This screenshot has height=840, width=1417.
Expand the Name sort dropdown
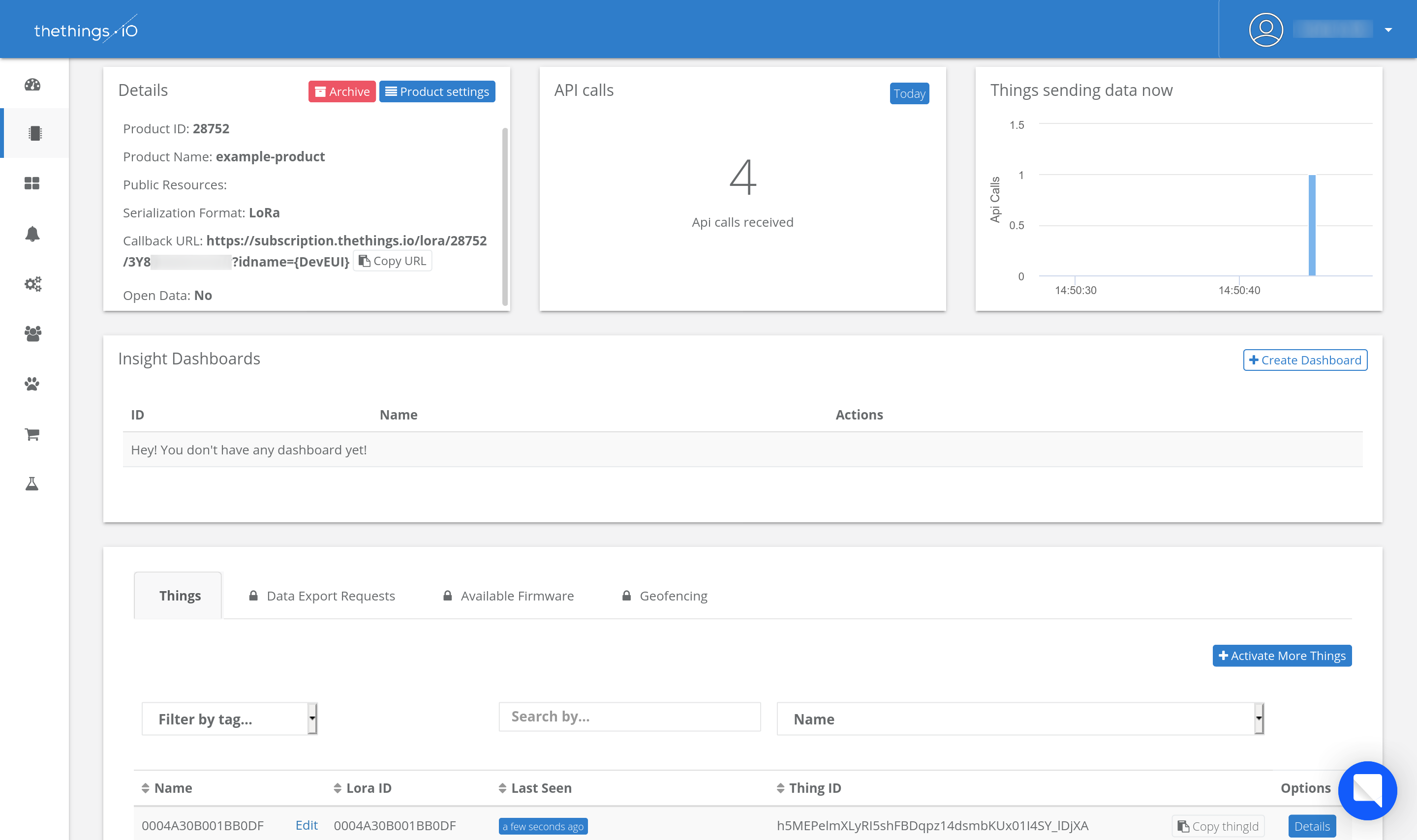[x=1258, y=719]
